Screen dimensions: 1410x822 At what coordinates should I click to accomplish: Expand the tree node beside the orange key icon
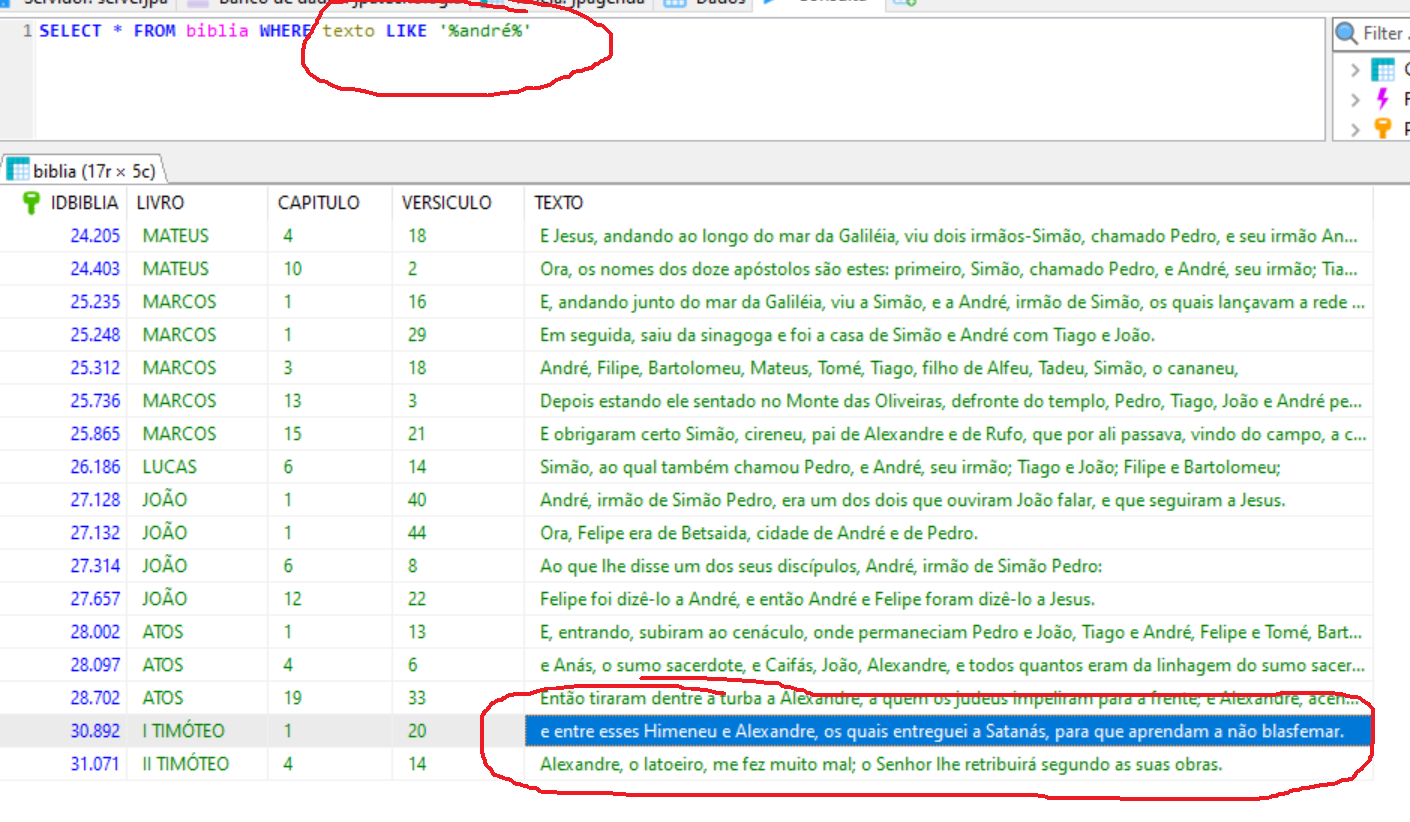point(1355,128)
